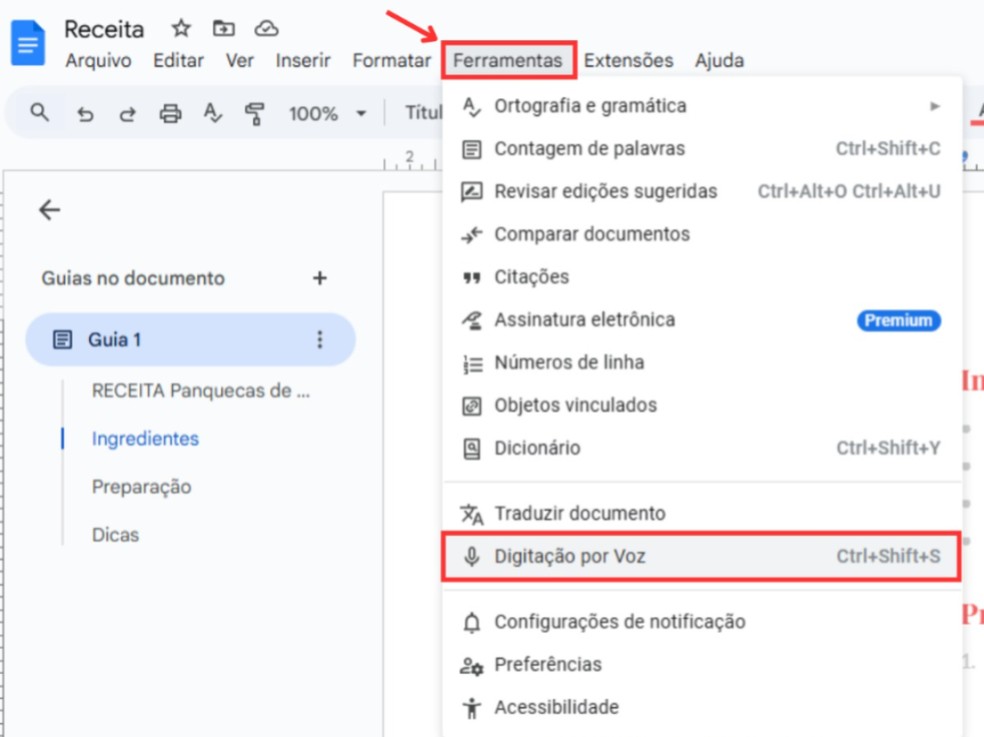Collapse the sidebar with the back arrow
This screenshot has height=737, width=984.
point(48,210)
